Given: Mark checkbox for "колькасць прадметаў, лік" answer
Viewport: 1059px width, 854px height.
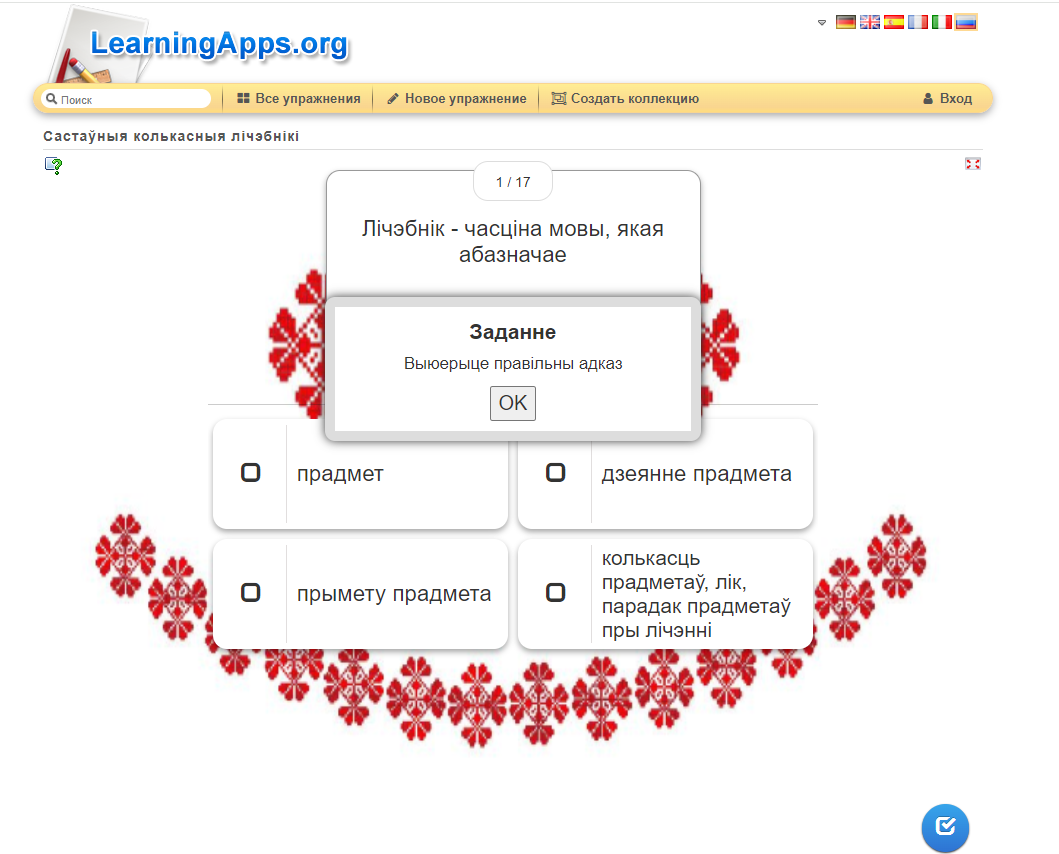Looking at the screenshot, I should click(556, 593).
